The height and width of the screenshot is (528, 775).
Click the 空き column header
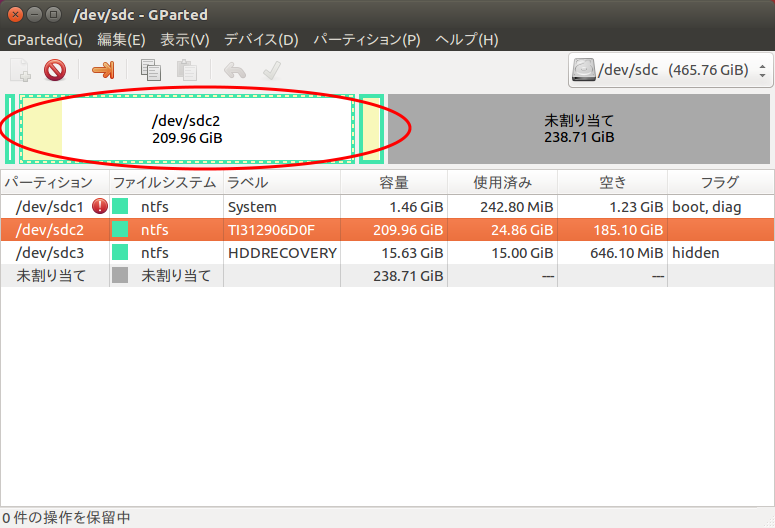(x=612, y=182)
